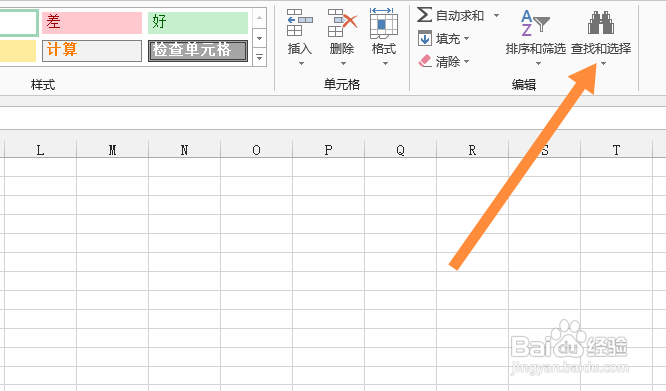The image size is (666, 391).
Task: Expand the cell styles gallery
Action: (x=259, y=57)
